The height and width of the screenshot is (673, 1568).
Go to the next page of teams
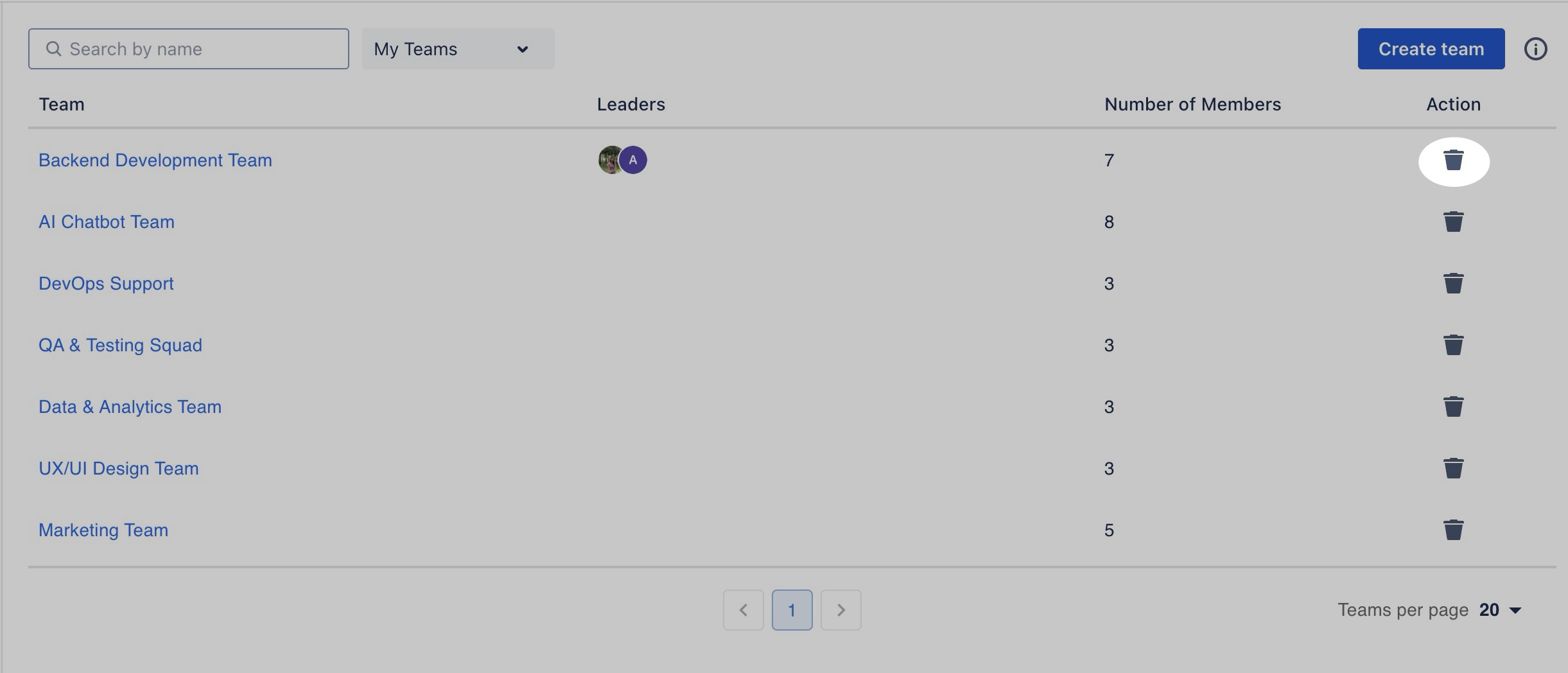click(841, 610)
